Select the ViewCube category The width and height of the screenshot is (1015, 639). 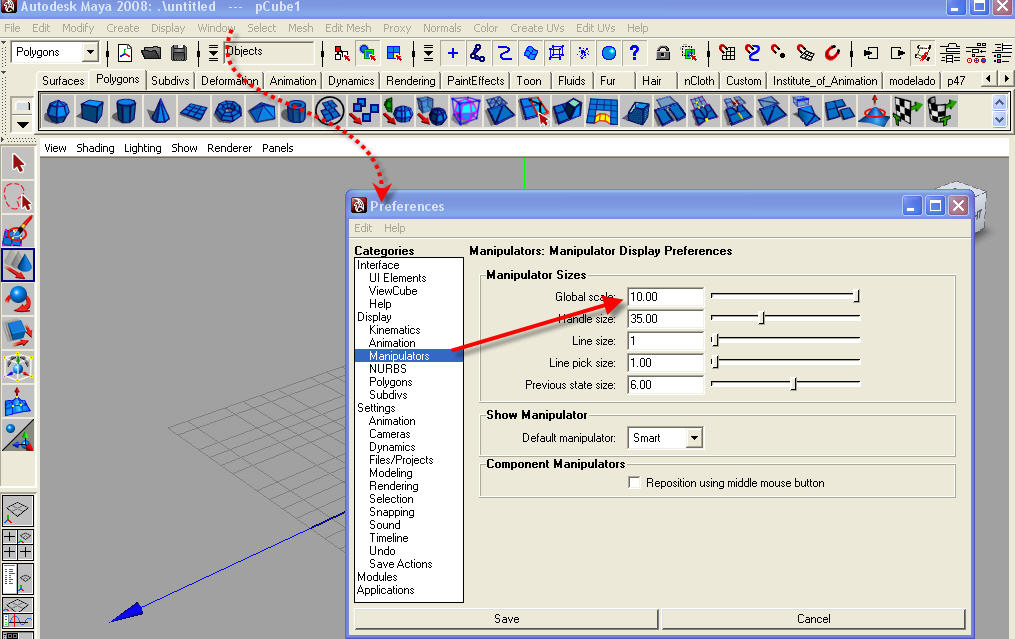pyautogui.click(x=393, y=291)
